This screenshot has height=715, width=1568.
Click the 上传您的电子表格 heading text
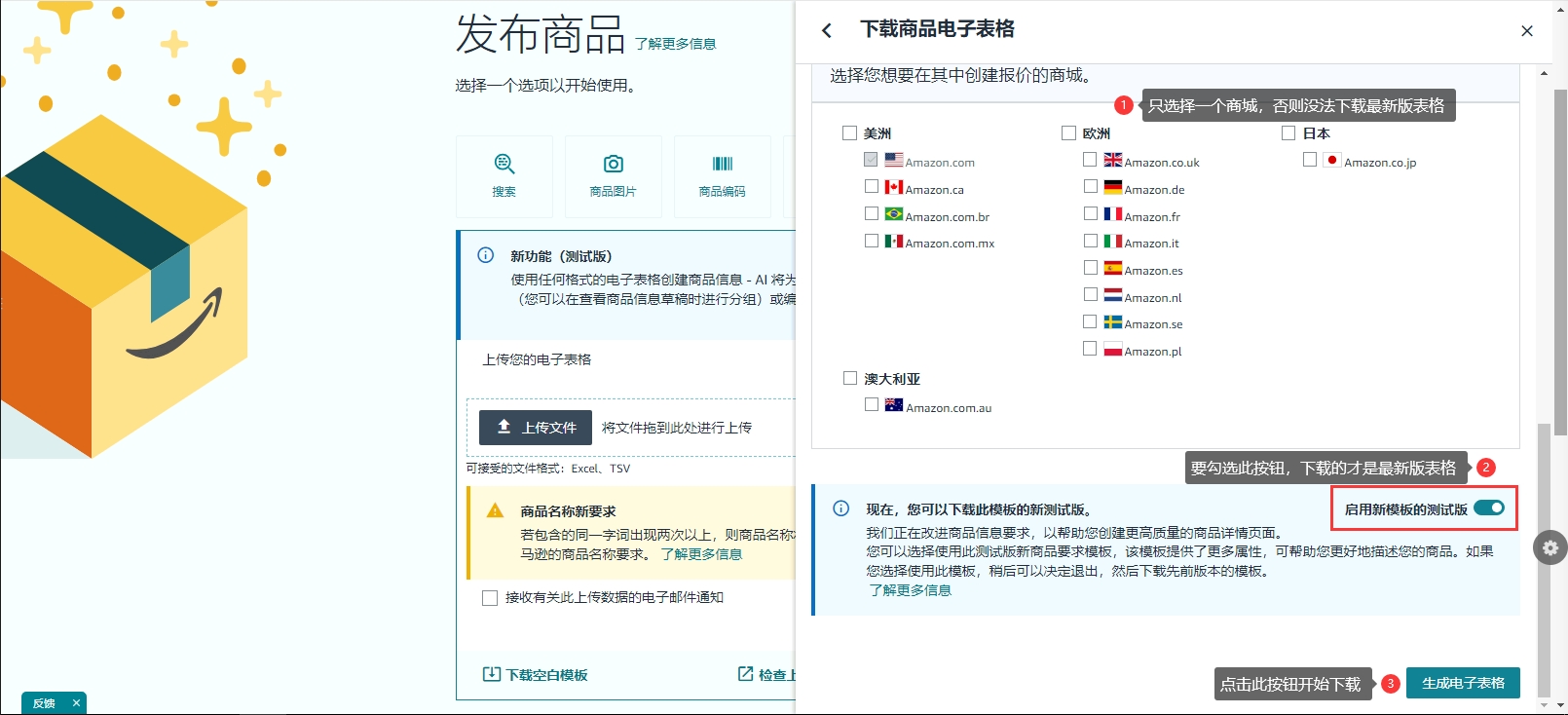(537, 359)
